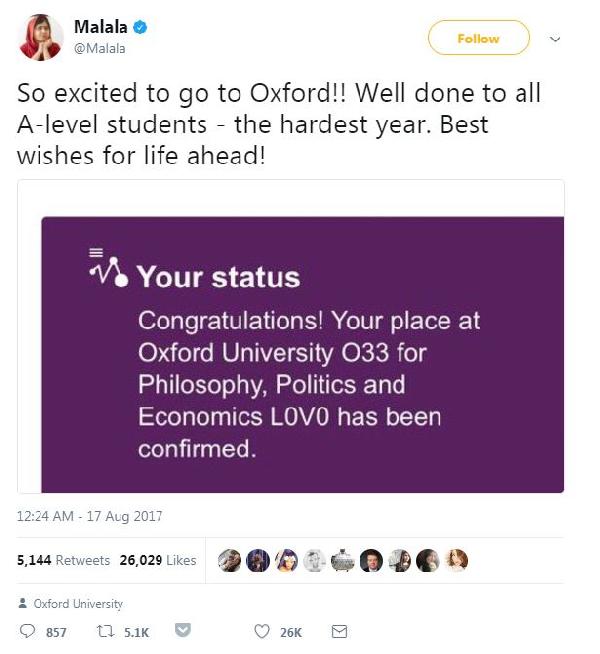Open the last liker's avatar
Image resolution: width=600 pixels, height=654 pixels.
pyautogui.click(x=456, y=560)
